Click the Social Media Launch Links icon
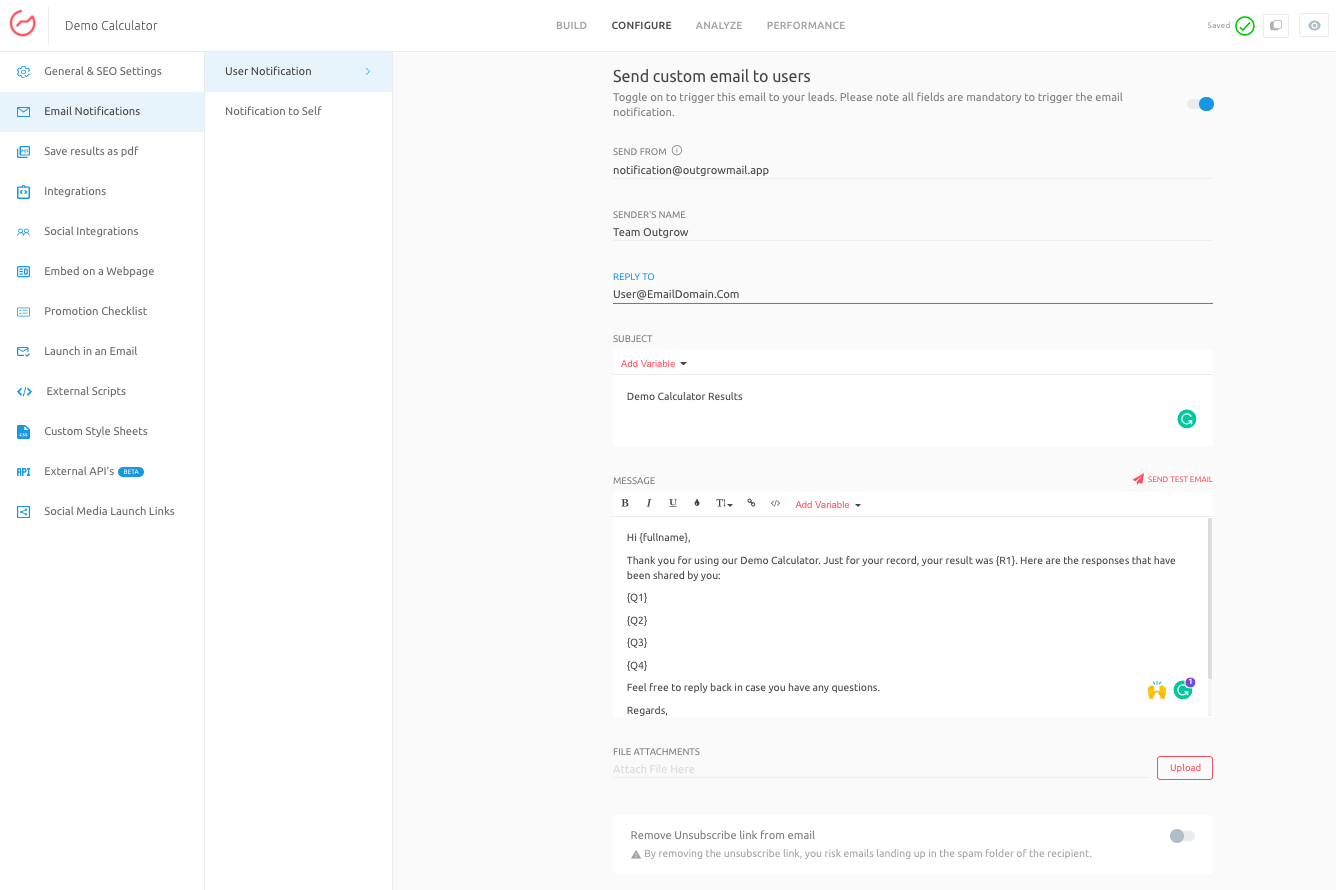This screenshot has width=1336, height=890. pyautogui.click(x=23, y=512)
